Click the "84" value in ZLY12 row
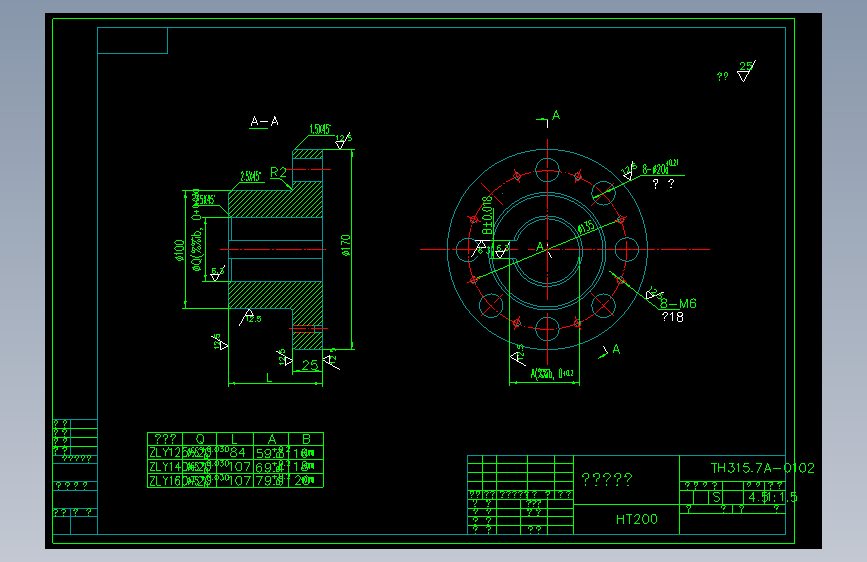867x562 pixels. [237, 452]
